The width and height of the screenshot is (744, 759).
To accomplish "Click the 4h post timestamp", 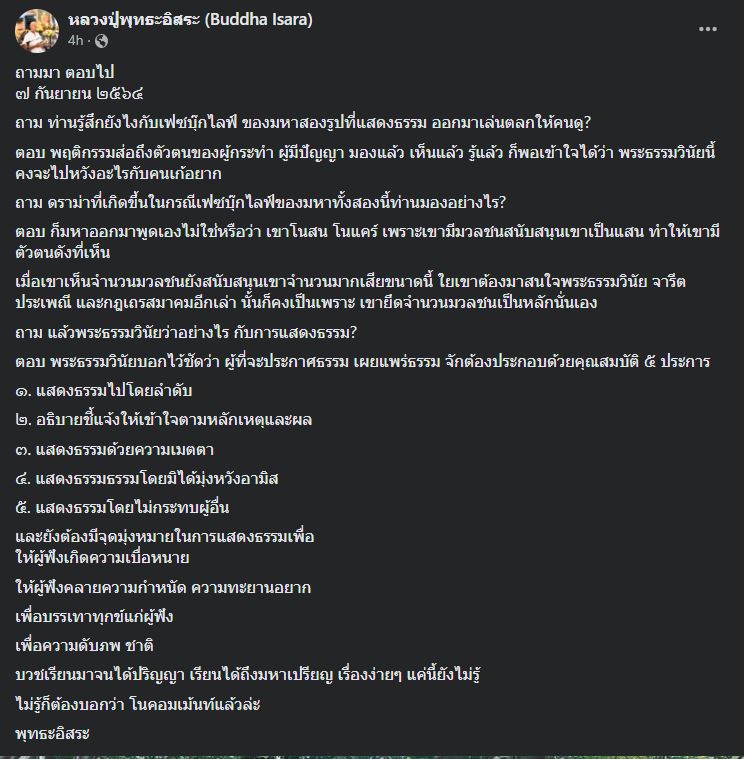I will coord(75,41).
